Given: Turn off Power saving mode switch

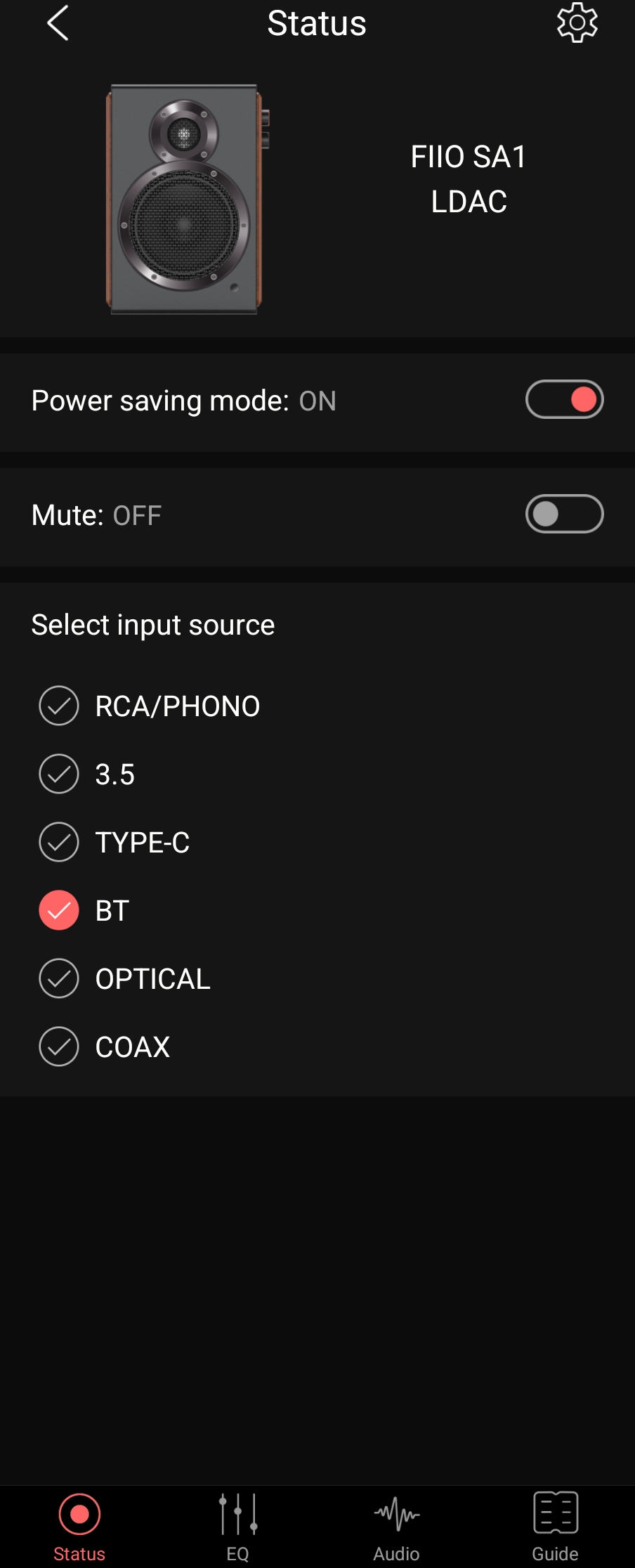Looking at the screenshot, I should (564, 399).
